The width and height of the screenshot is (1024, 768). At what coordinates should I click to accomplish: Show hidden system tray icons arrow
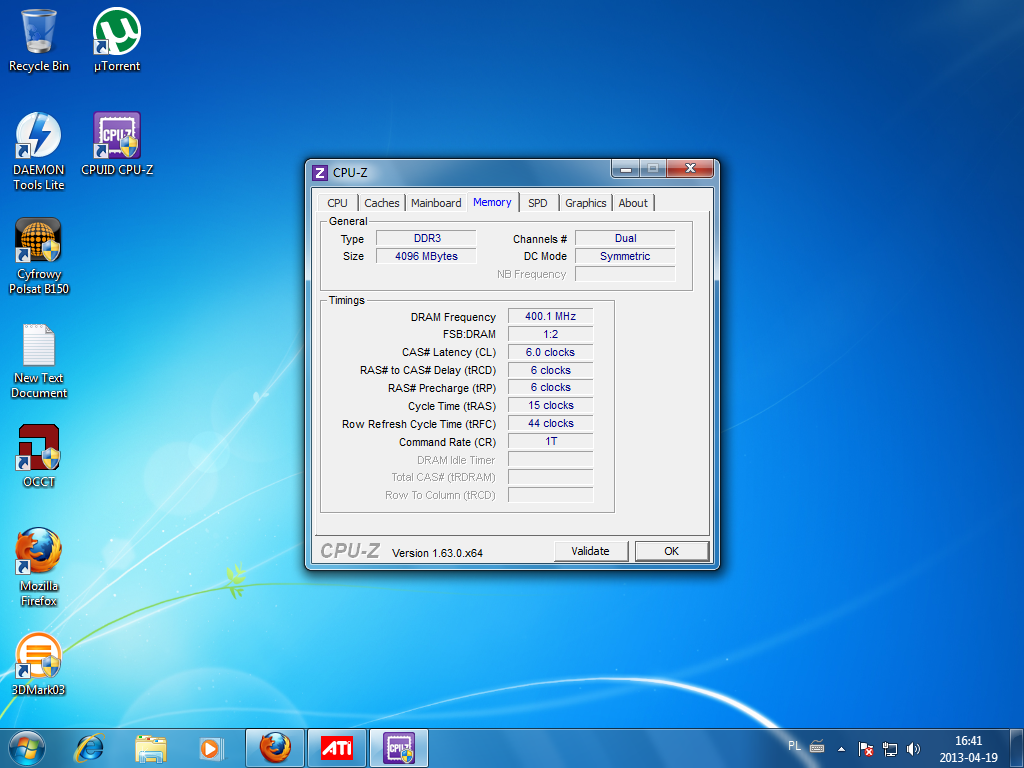pyautogui.click(x=841, y=748)
